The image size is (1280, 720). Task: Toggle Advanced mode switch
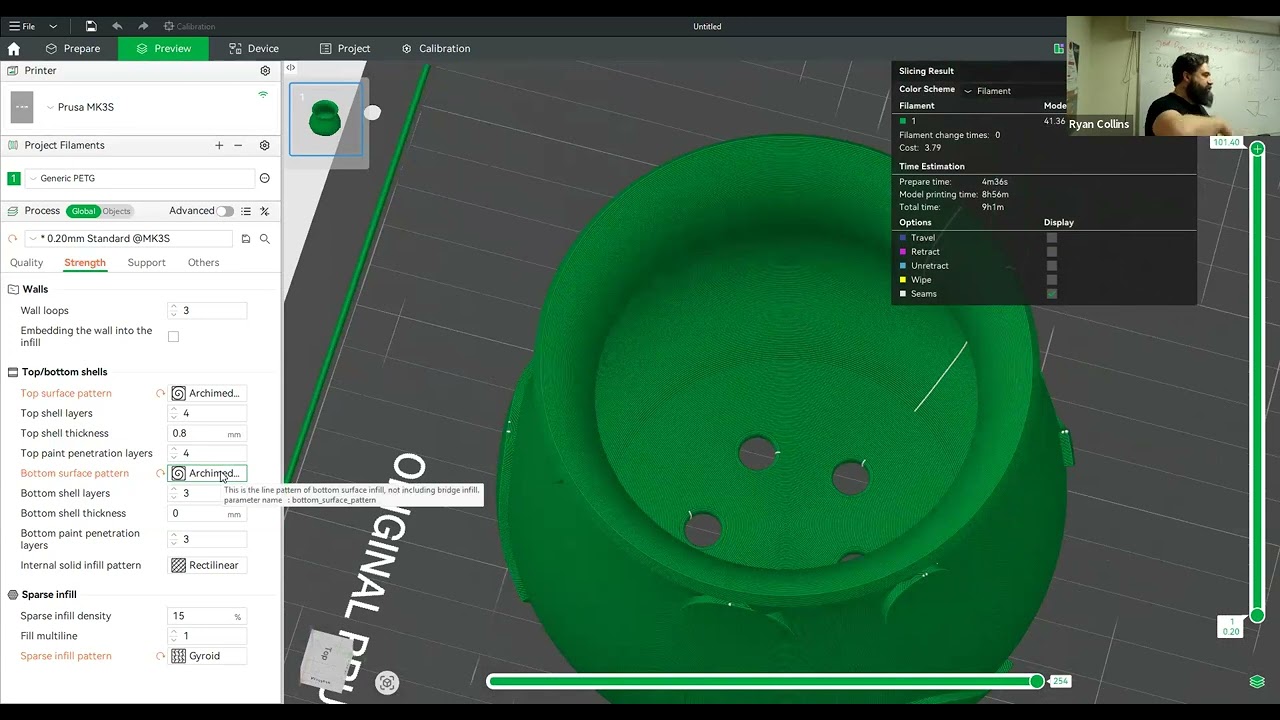coord(225,211)
